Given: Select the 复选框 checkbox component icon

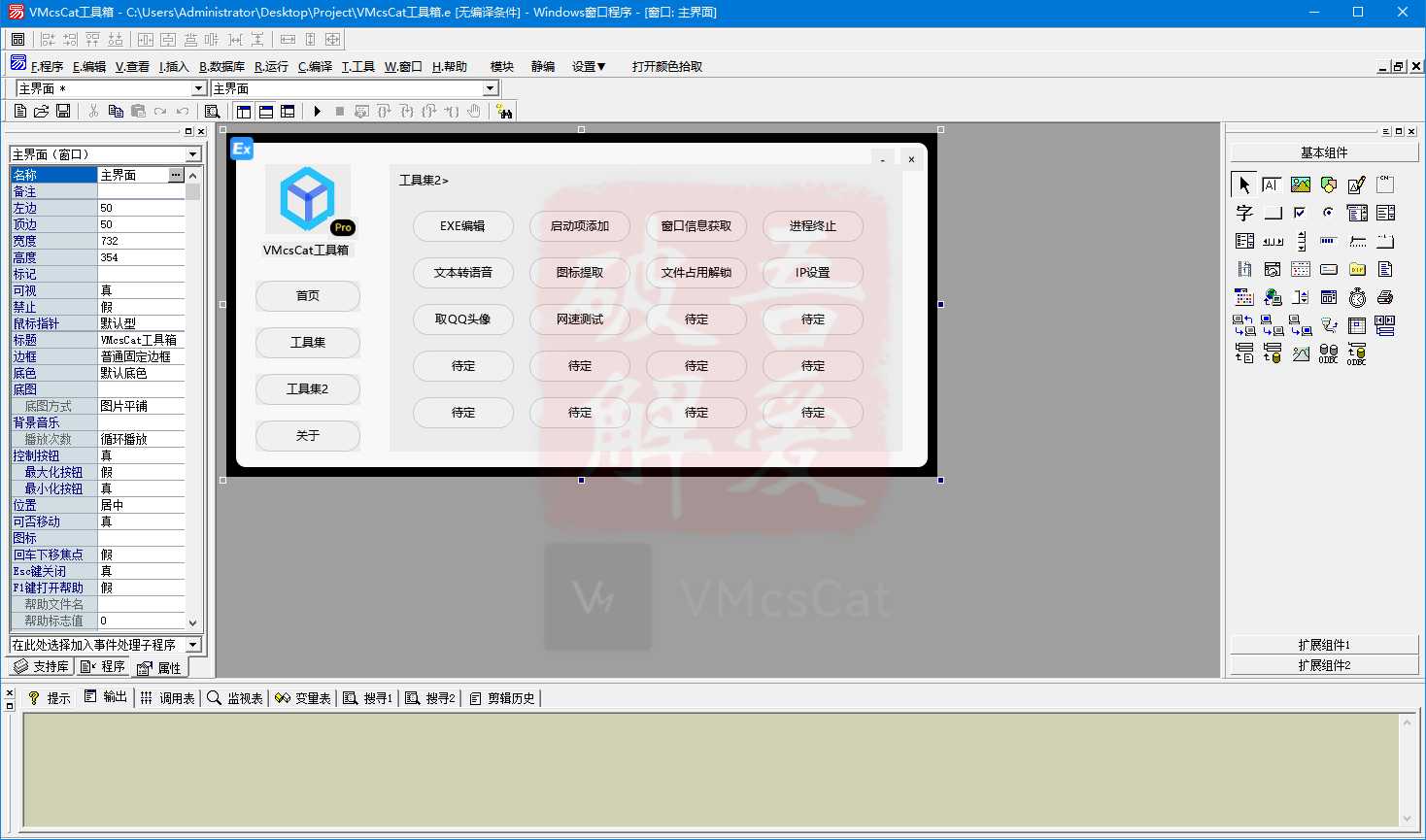Looking at the screenshot, I should 1299,213.
